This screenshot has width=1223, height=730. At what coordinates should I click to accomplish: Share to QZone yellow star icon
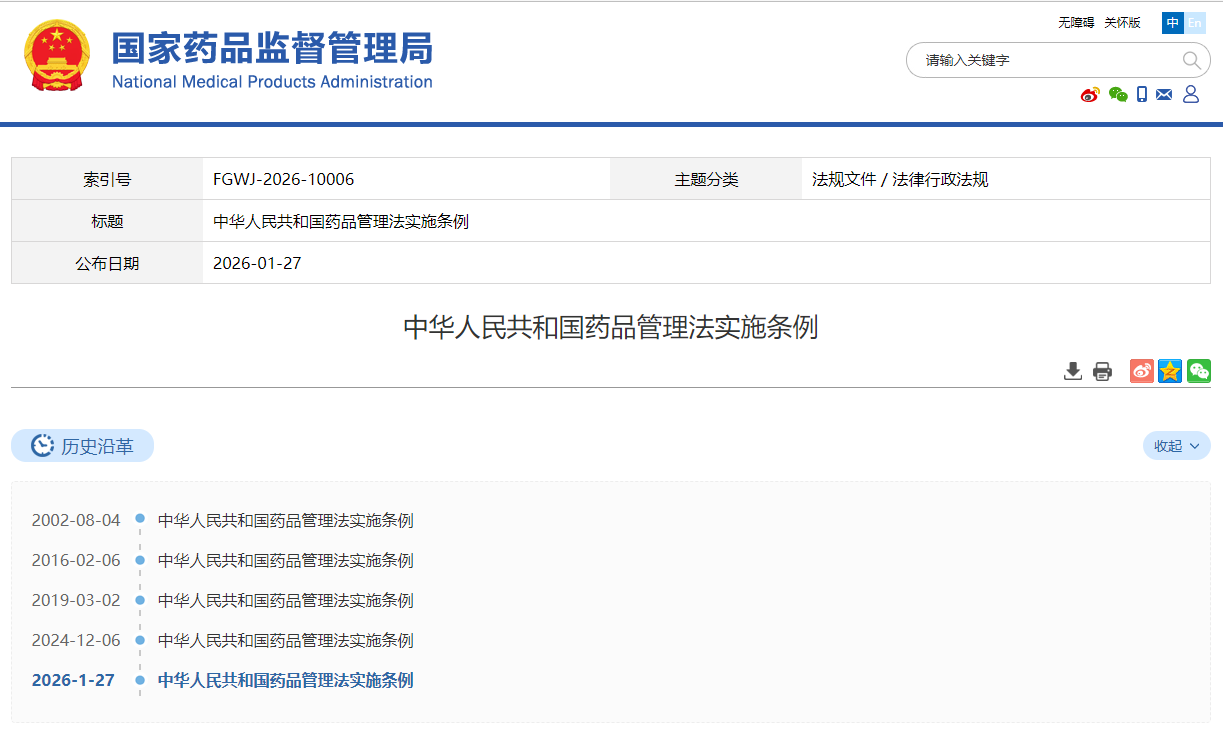(x=1170, y=371)
